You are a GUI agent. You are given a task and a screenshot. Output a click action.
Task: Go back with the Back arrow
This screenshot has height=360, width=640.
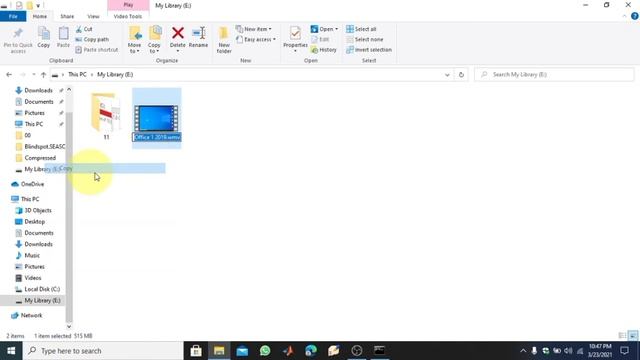[9, 75]
